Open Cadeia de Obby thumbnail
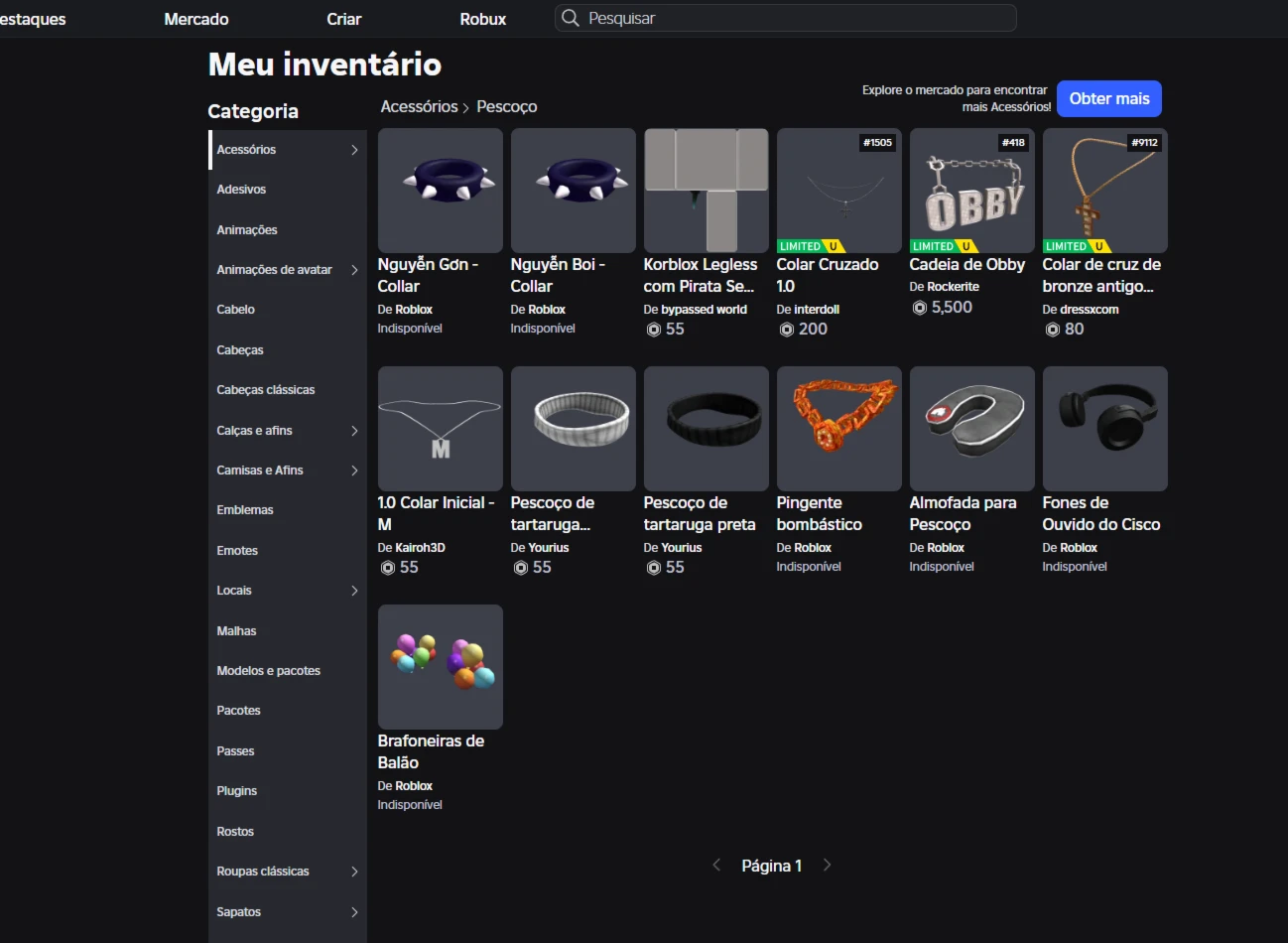The image size is (1288, 943). pos(972,191)
